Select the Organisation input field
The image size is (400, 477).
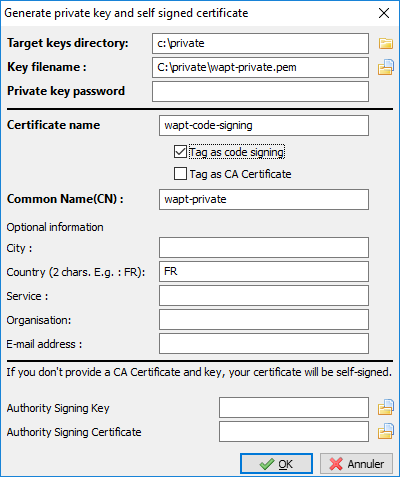coord(264,319)
